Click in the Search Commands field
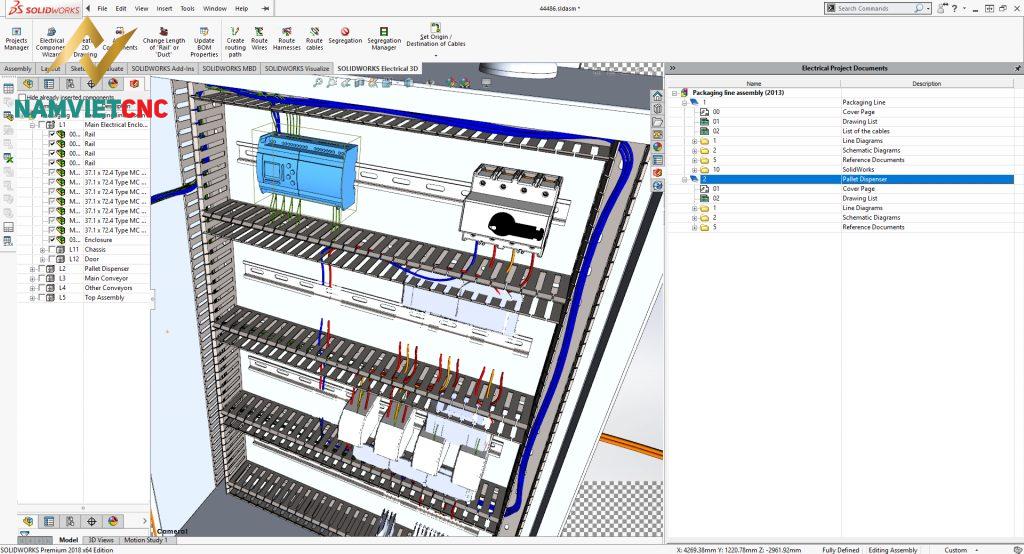 pyautogui.click(x=876, y=8)
